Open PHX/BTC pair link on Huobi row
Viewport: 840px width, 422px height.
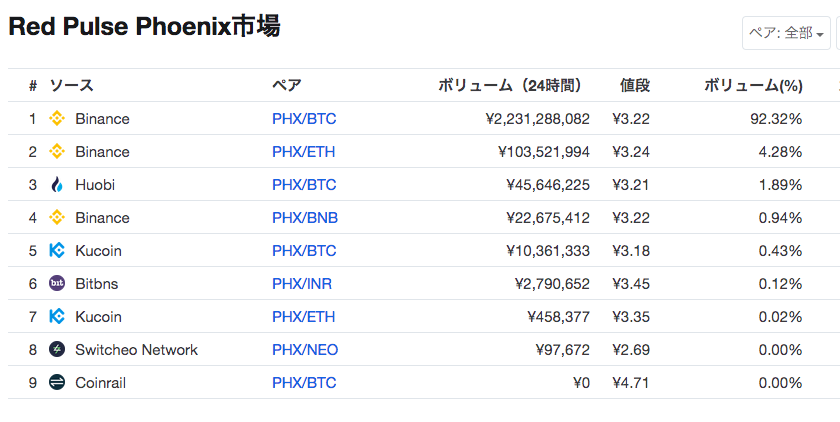click(304, 185)
